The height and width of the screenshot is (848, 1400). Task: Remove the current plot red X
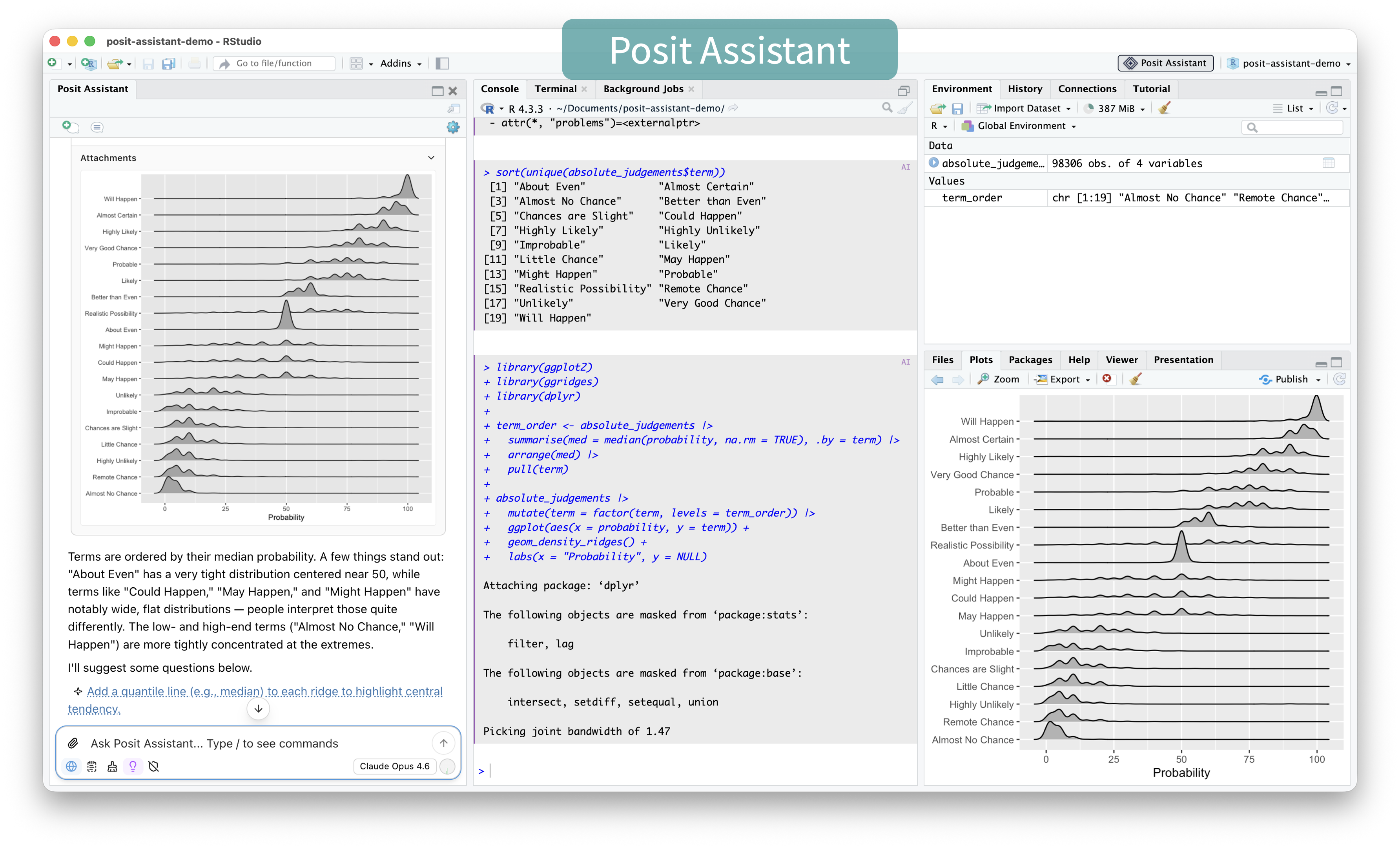click(x=1107, y=378)
